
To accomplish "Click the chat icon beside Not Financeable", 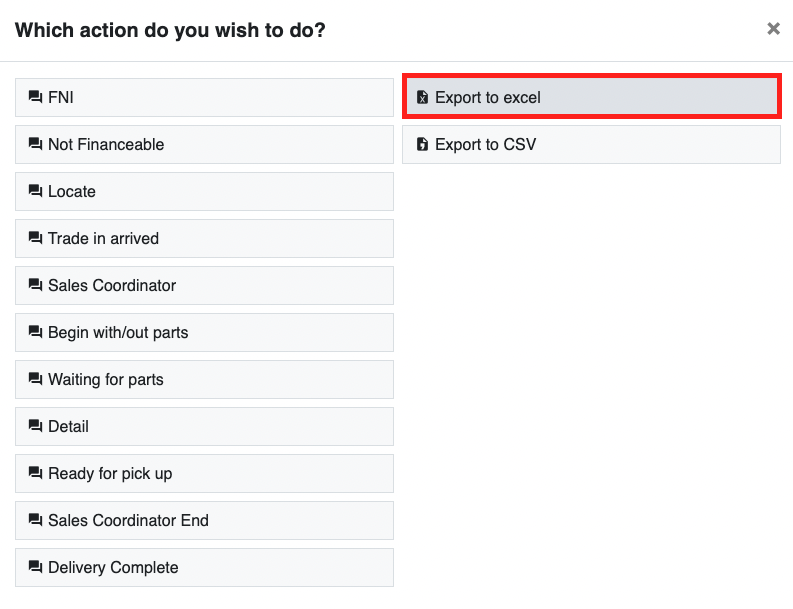I will coord(35,144).
